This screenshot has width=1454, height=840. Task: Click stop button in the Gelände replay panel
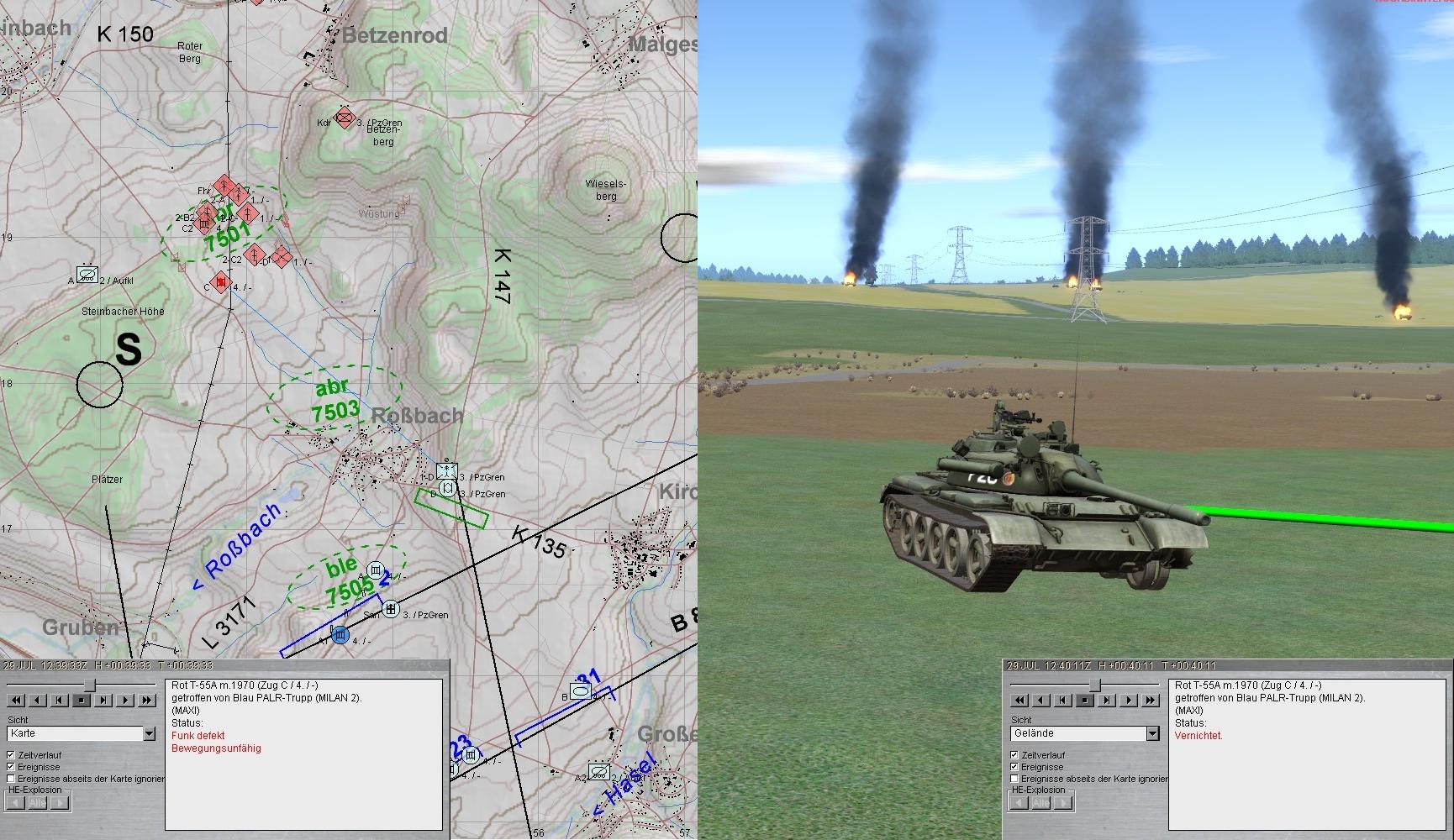tap(1084, 700)
